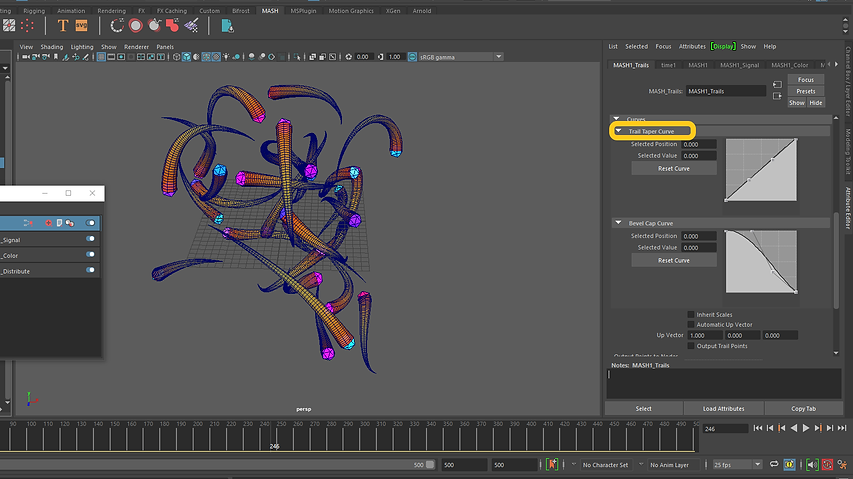Click the cached playback yellow eye icon
Viewport: 853px width, 479px height.
click(789, 464)
